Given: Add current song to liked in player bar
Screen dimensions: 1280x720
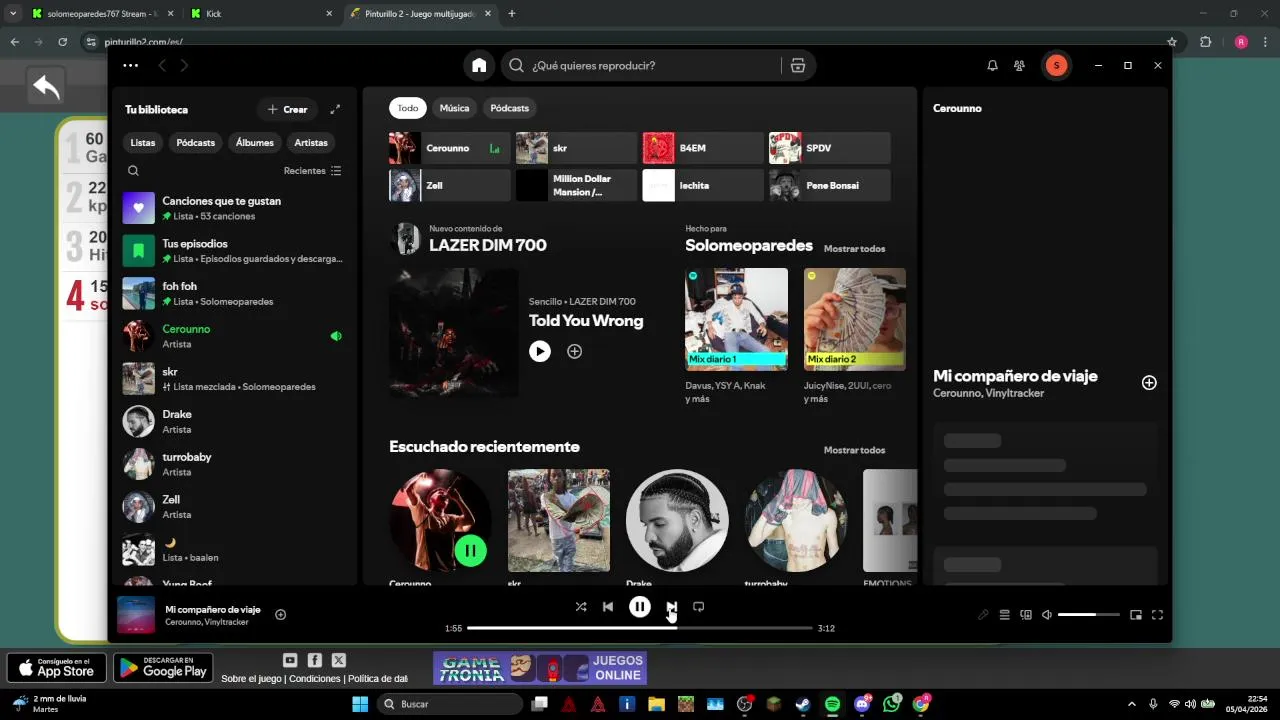Looking at the screenshot, I should pyautogui.click(x=280, y=615).
